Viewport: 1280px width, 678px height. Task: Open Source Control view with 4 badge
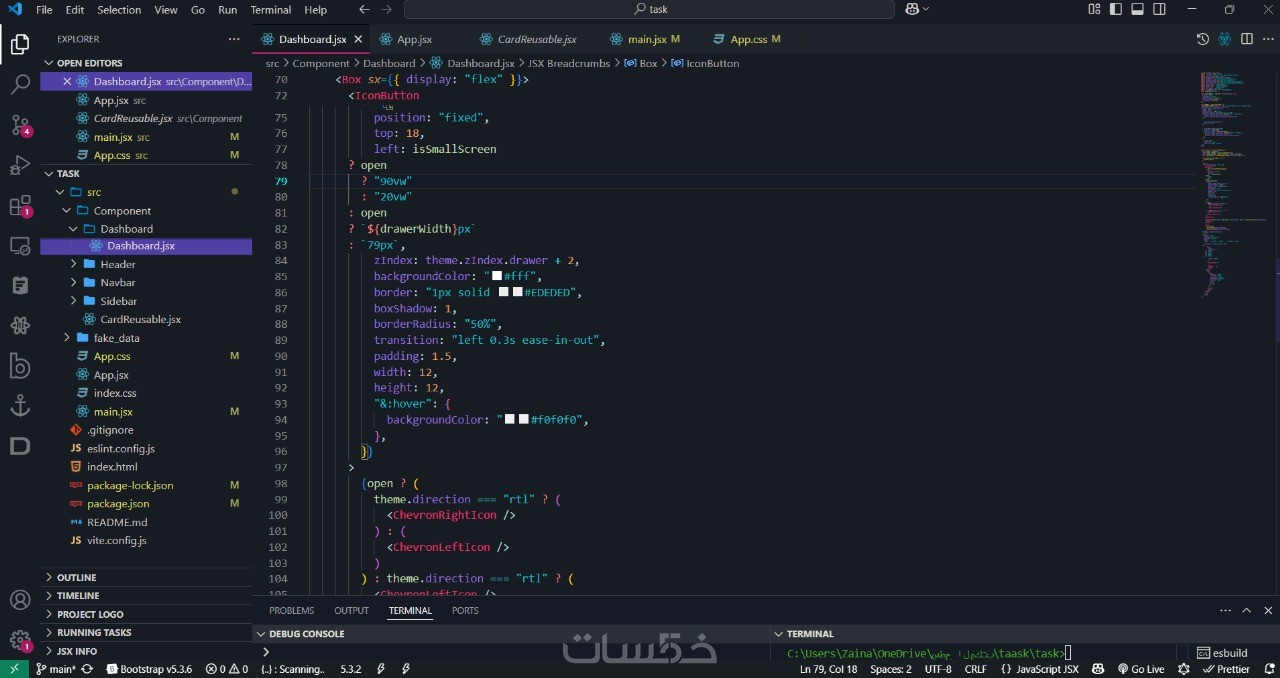coord(20,125)
